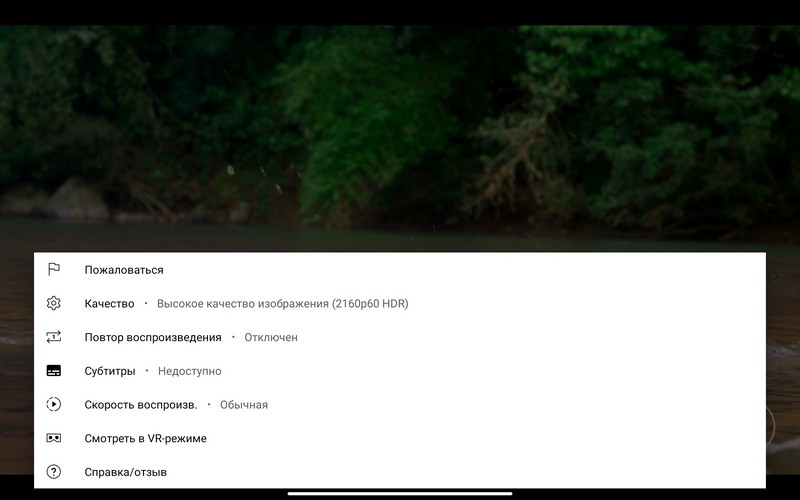Click the question mark help icon
The image size is (800, 500).
[x=54, y=471]
